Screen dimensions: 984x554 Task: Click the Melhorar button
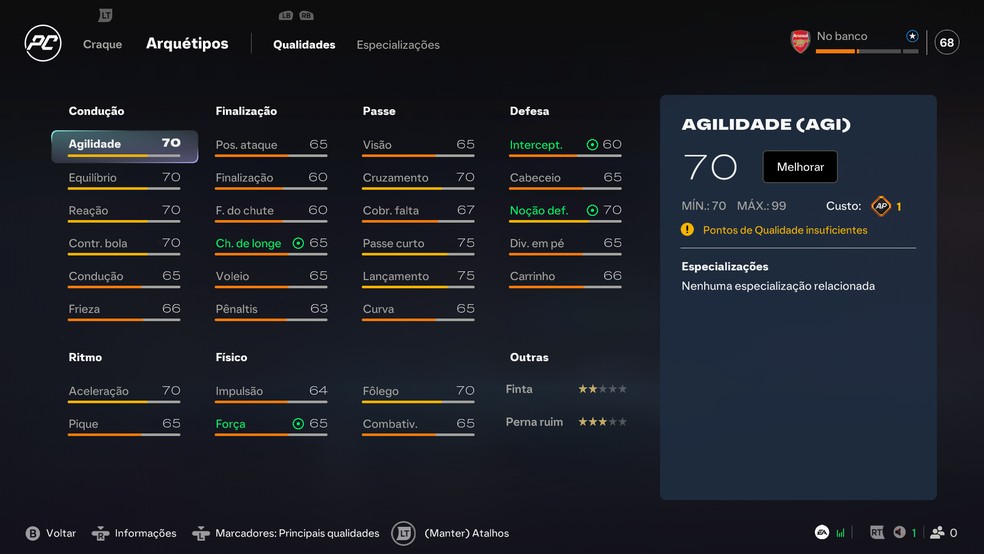[800, 167]
